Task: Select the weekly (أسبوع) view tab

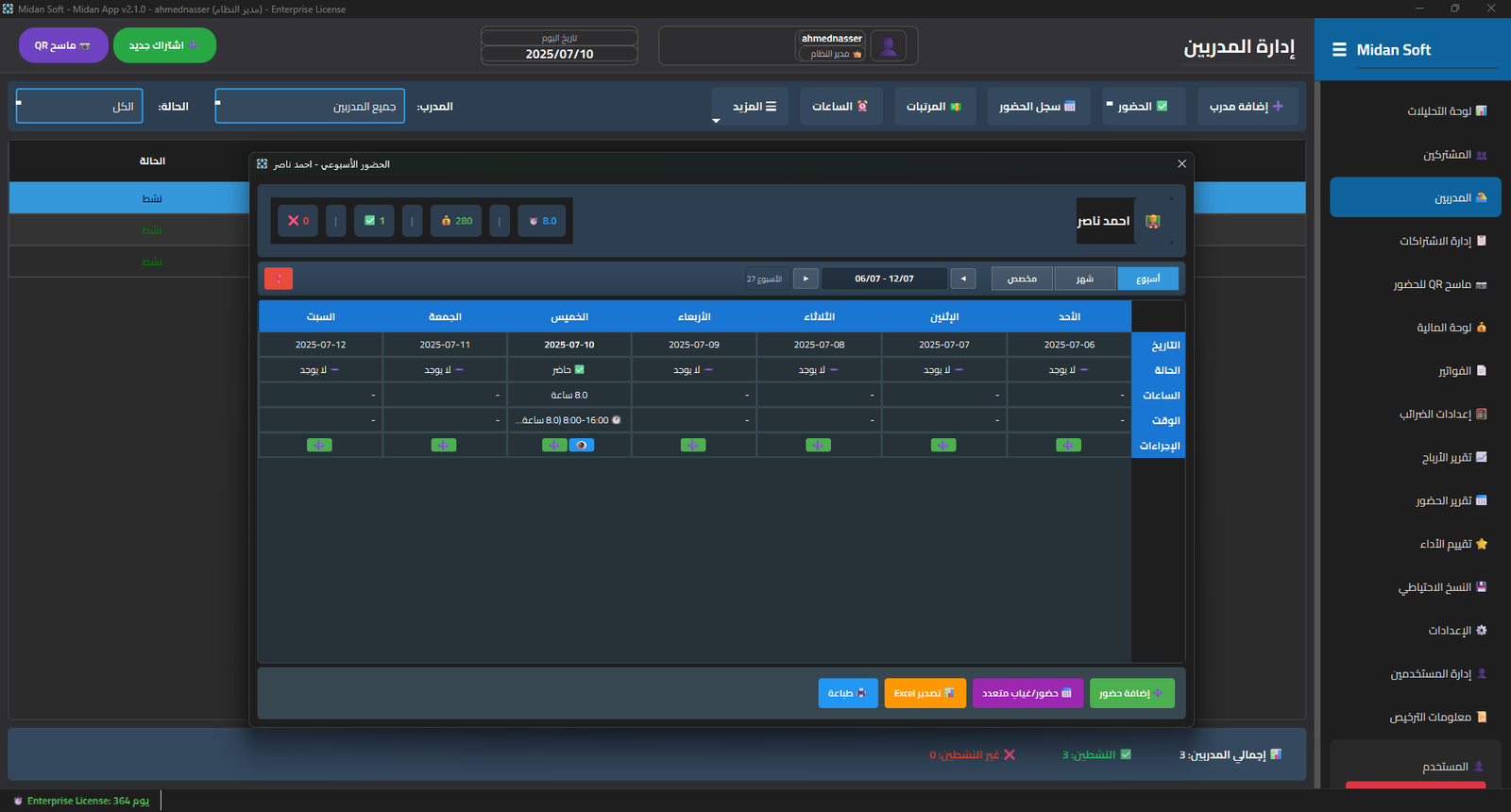Action: (1148, 279)
